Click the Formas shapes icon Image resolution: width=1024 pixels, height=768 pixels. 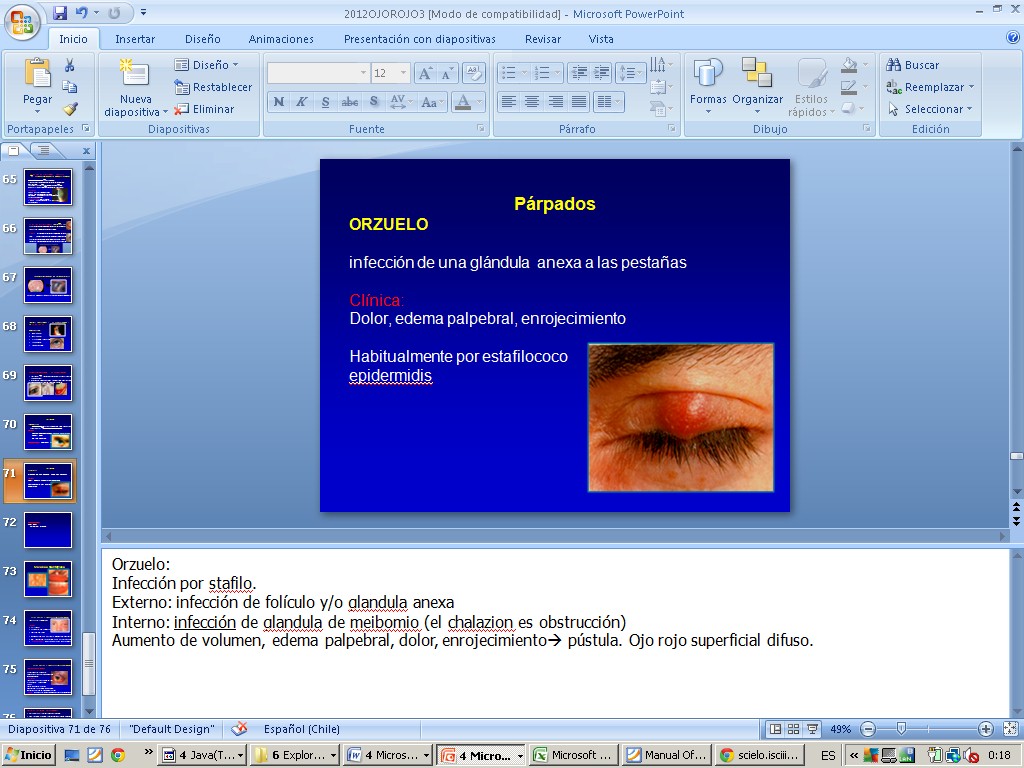(x=708, y=74)
